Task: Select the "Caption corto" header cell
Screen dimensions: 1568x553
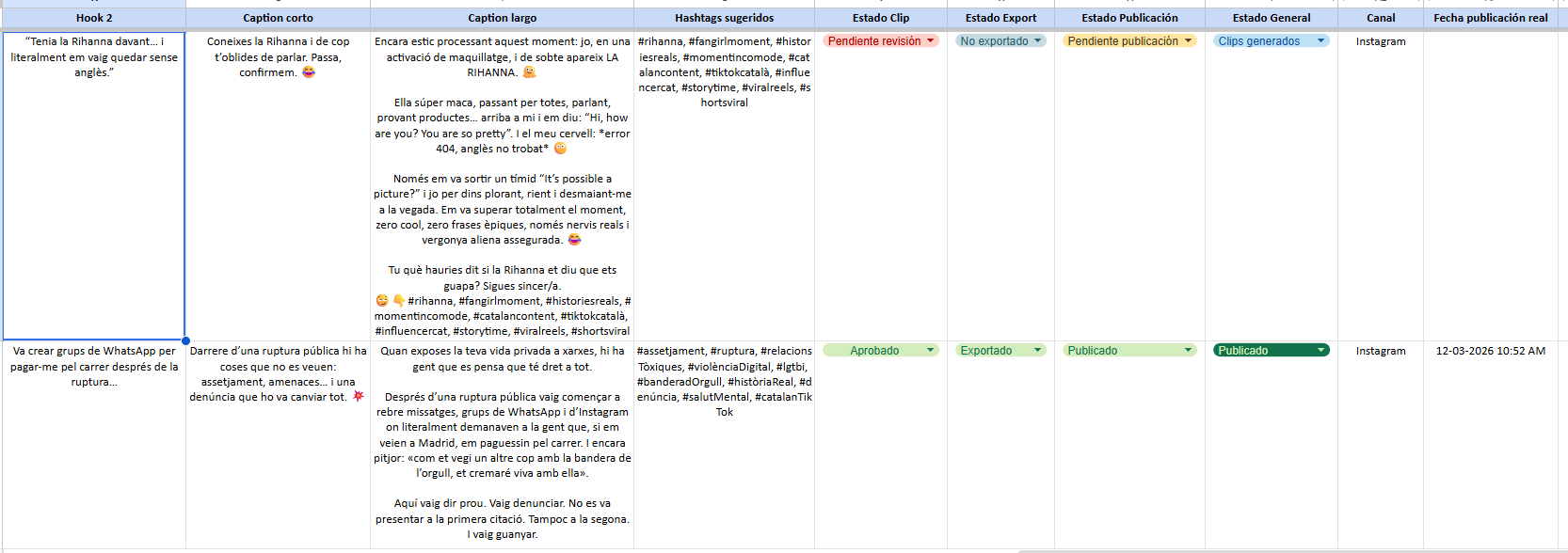Action: point(278,18)
